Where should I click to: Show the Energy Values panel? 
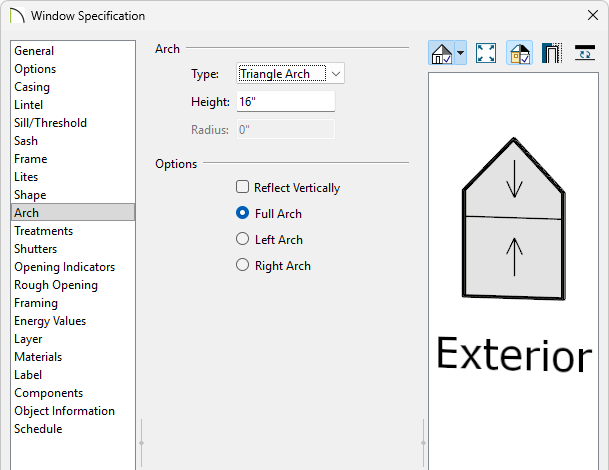pyautogui.click(x=73, y=321)
